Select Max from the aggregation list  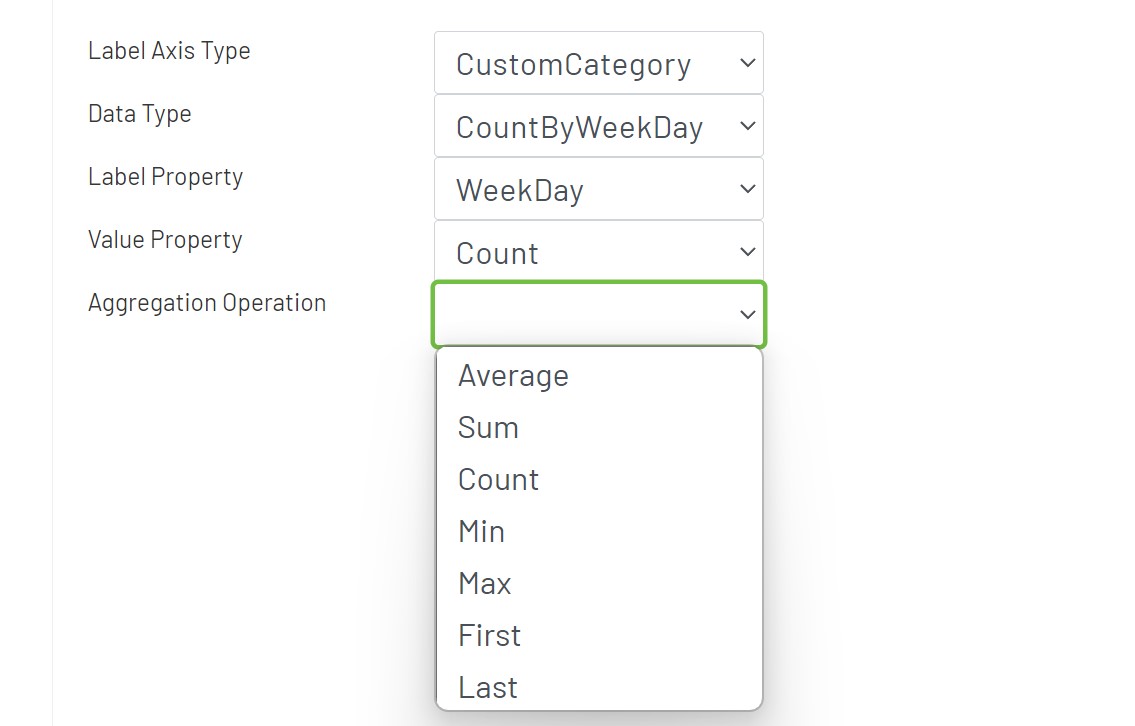pos(484,583)
